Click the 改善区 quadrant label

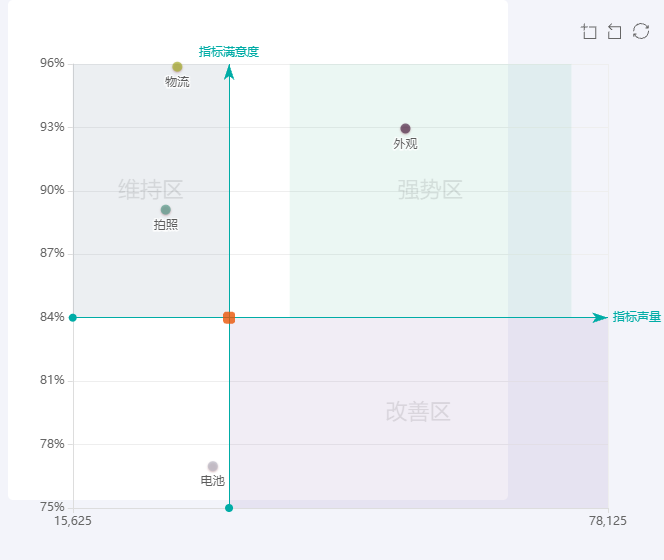click(x=418, y=412)
